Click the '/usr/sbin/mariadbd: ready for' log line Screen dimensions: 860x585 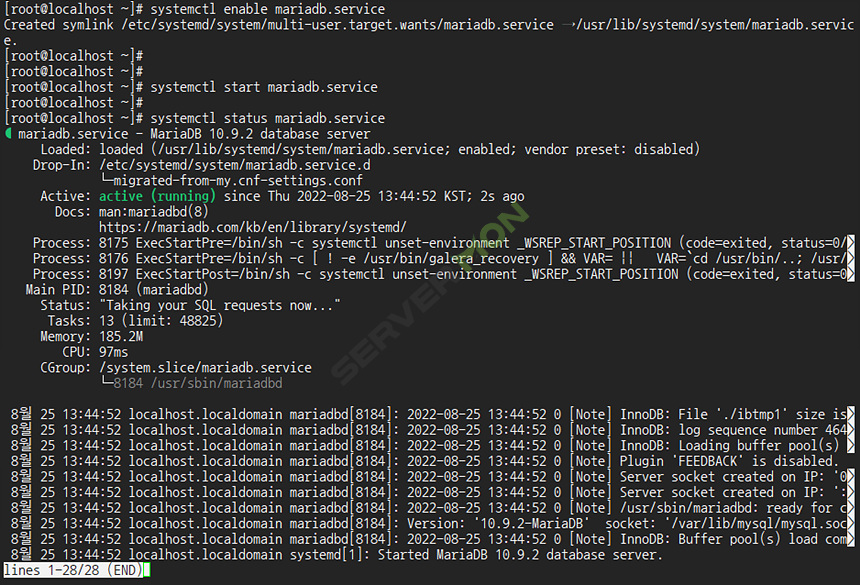[432, 508]
